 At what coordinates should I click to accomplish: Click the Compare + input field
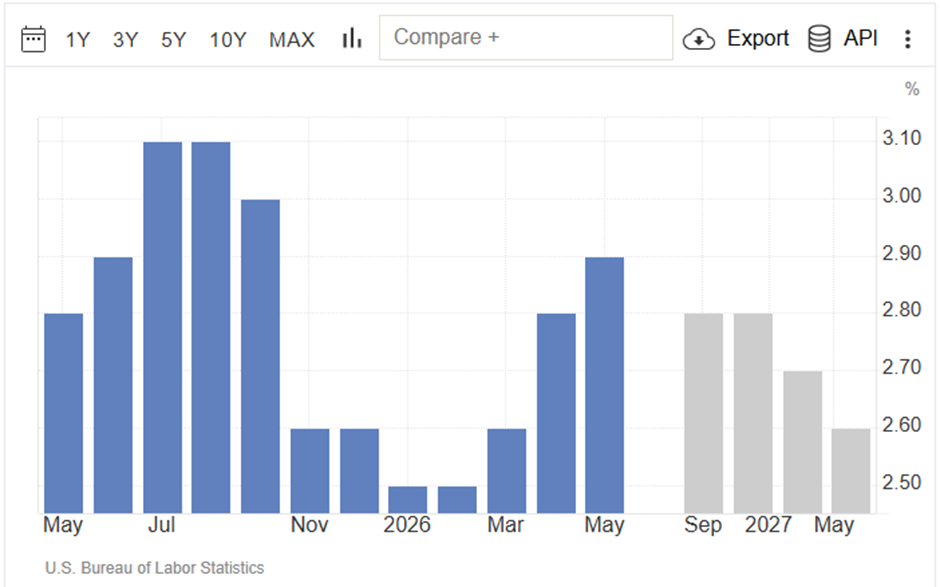click(x=526, y=37)
